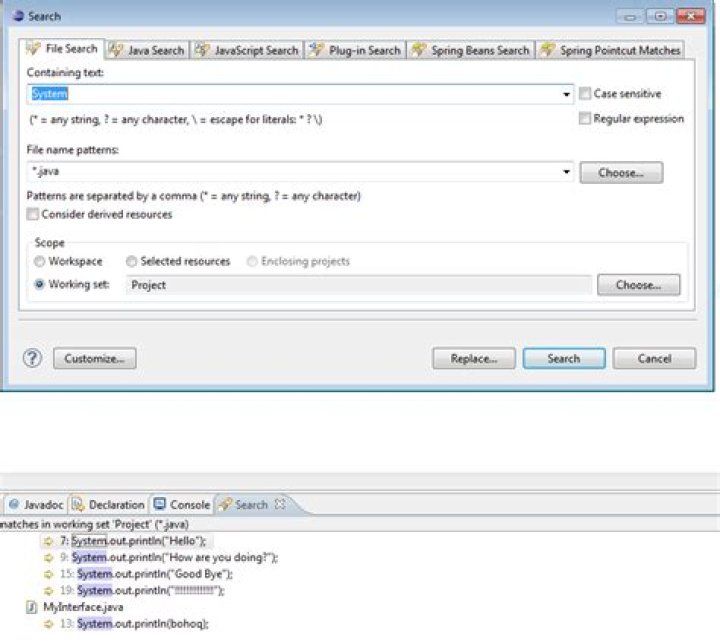Viewport: 720px width, 643px height.
Task: Expand the File name patterns dropdown
Action: point(567,172)
